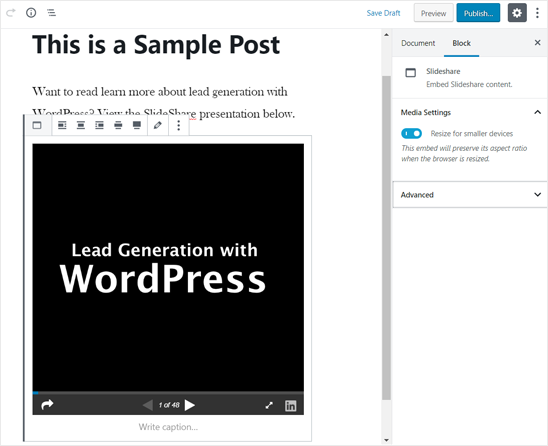This screenshot has height=446, width=548.
Task: Align the embed block left
Action: point(62,125)
